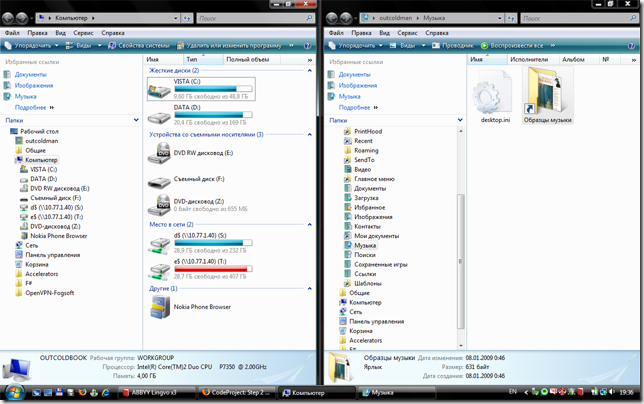Open the Windows Start orb
Viewport: 644px width, 404px height.
click(14, 392)
